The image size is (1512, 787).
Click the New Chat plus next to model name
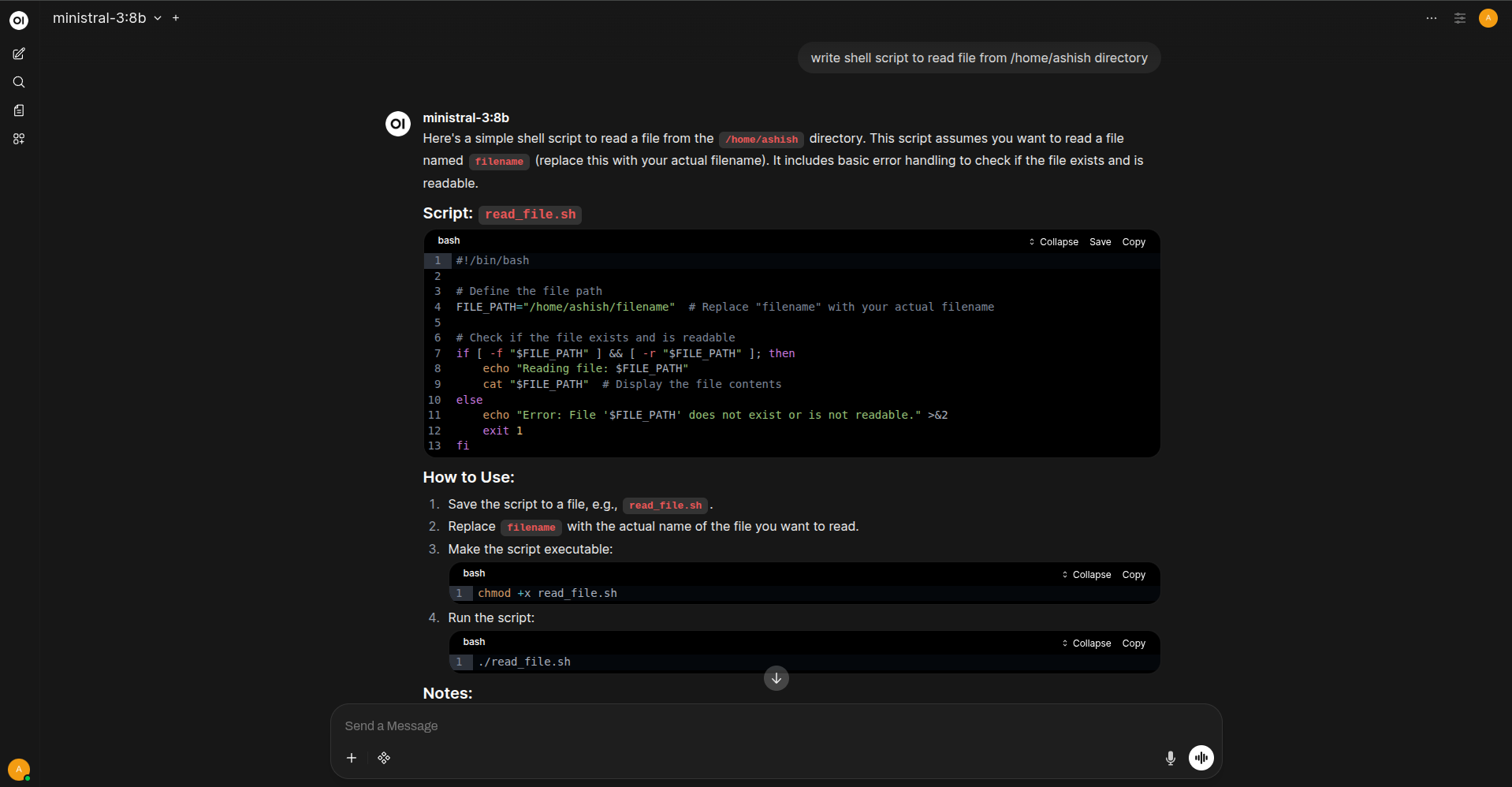[176, 18]
